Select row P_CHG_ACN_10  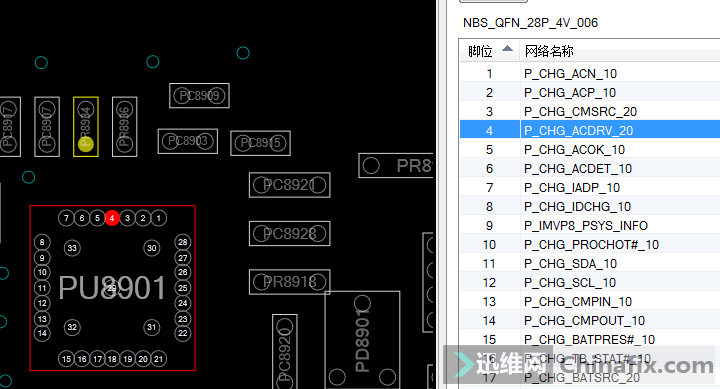click(x=590, y=73)
